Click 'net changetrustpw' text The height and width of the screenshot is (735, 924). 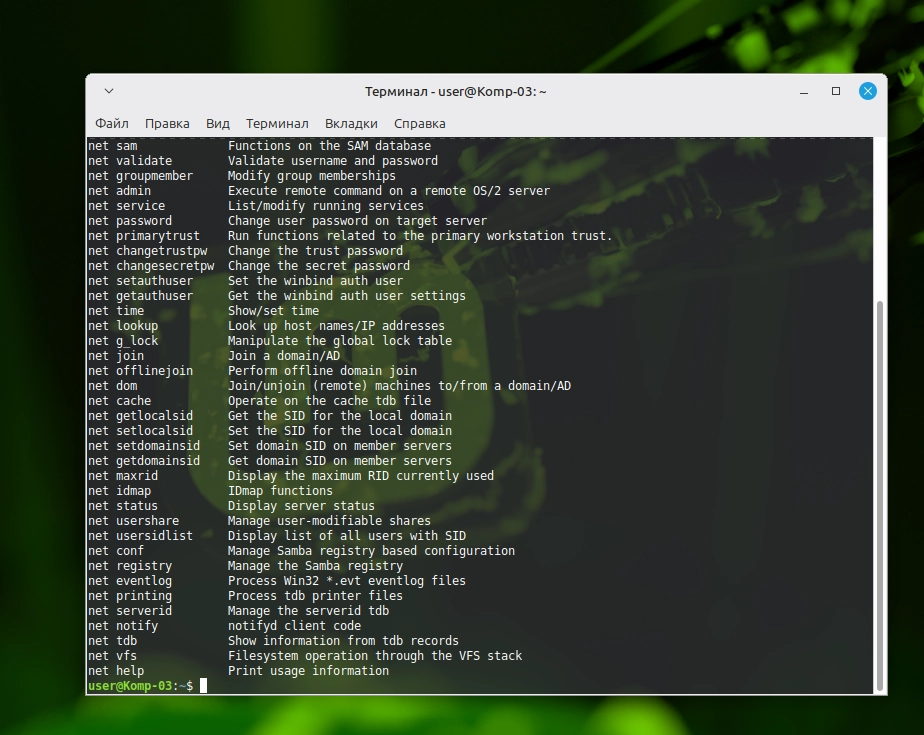tap(147, 251)
